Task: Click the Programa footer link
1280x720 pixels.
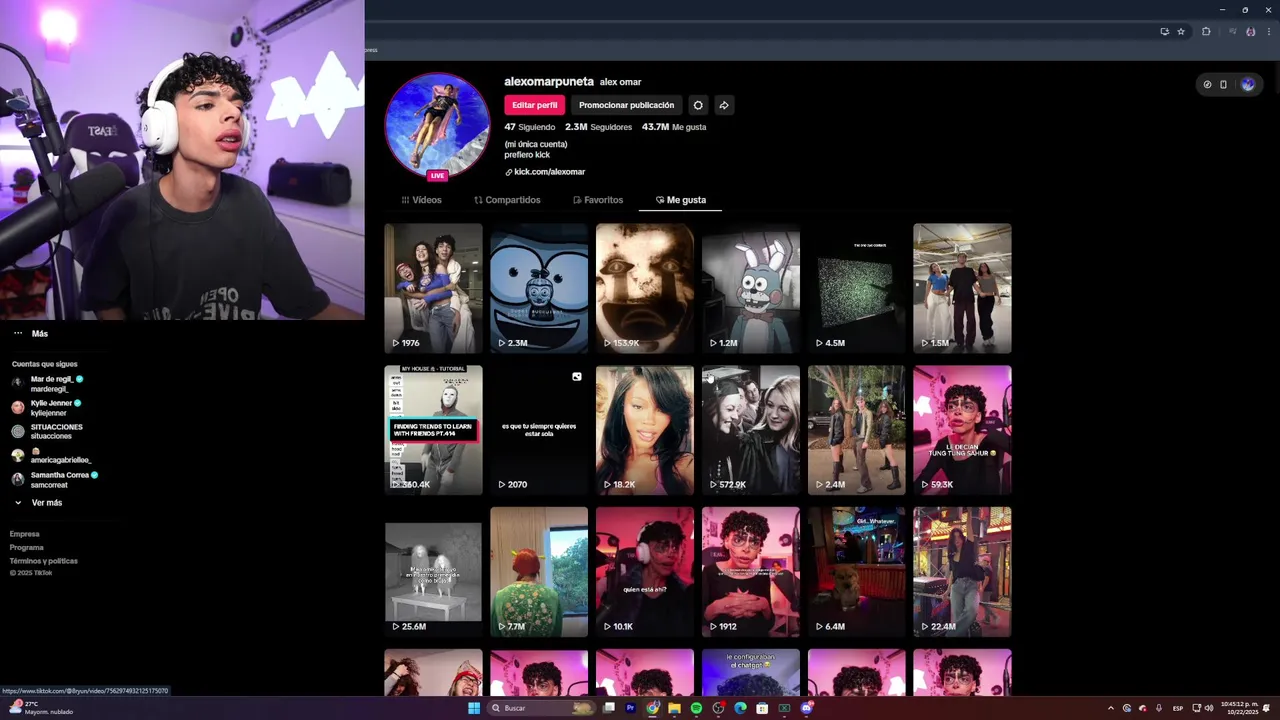Action: [x=27, y=547]
